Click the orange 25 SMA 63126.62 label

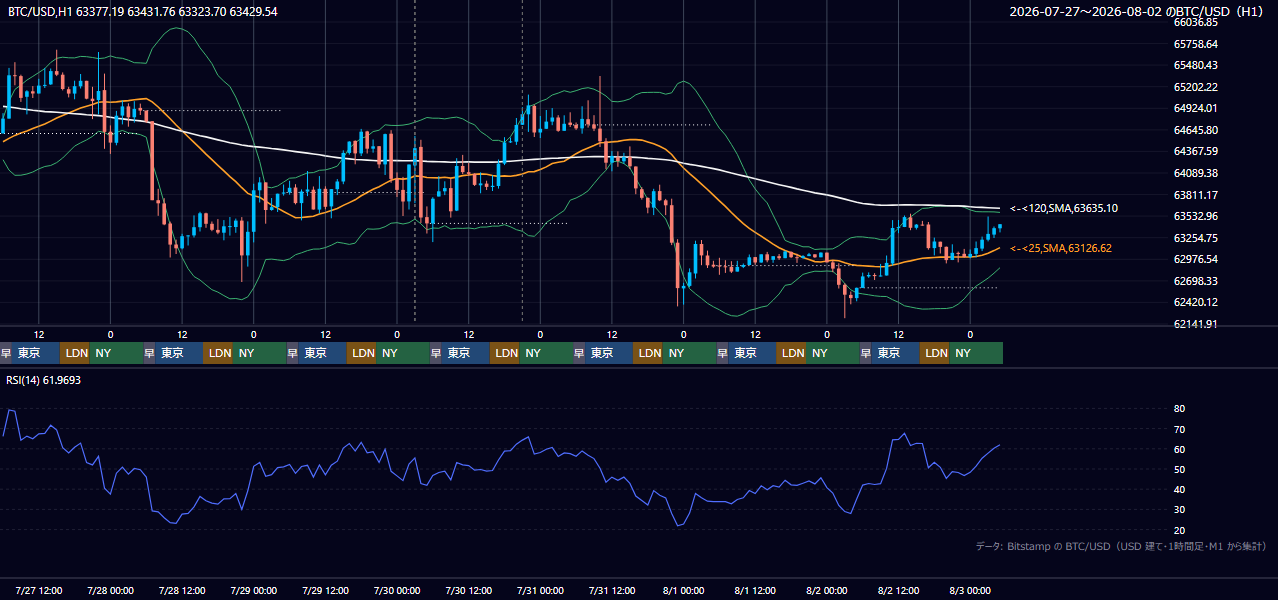[1061, 248]
